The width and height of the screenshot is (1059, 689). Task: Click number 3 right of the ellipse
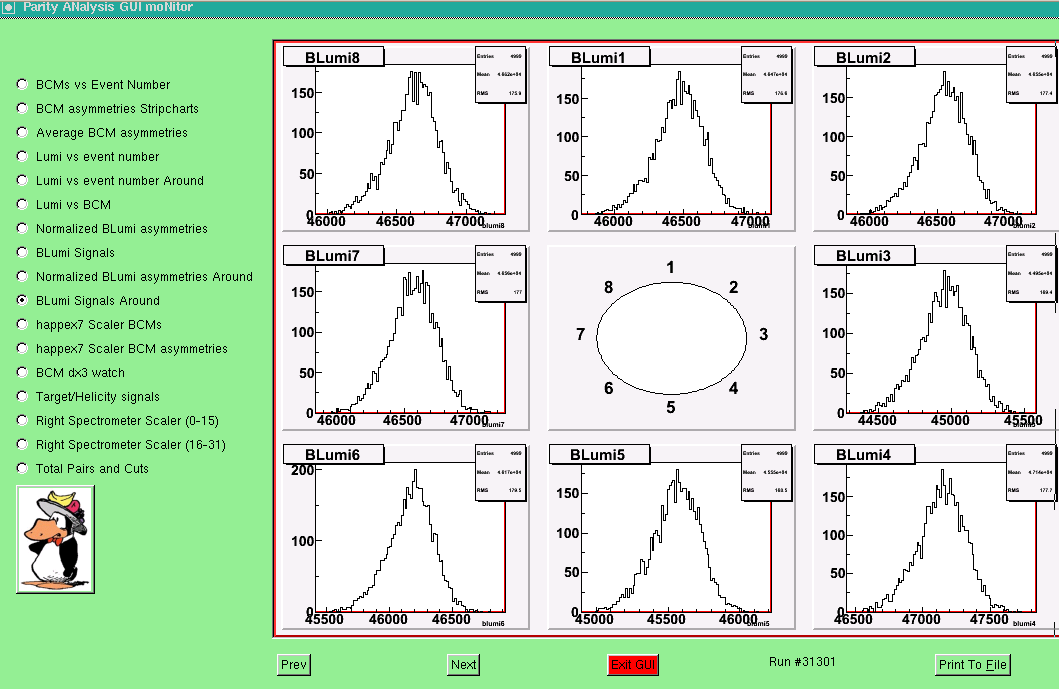coord(763,334)
